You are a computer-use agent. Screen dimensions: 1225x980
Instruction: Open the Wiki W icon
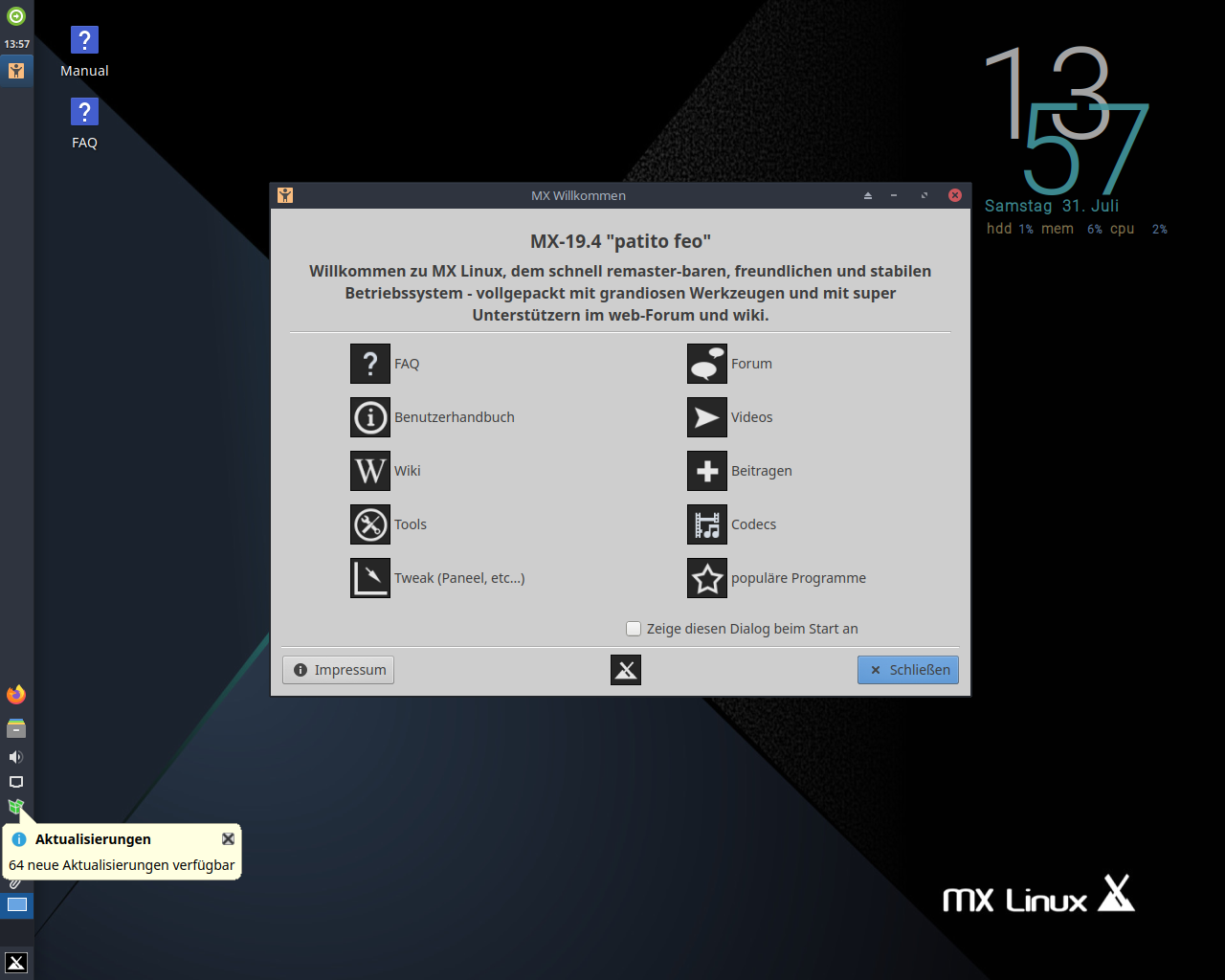point(370,471)
